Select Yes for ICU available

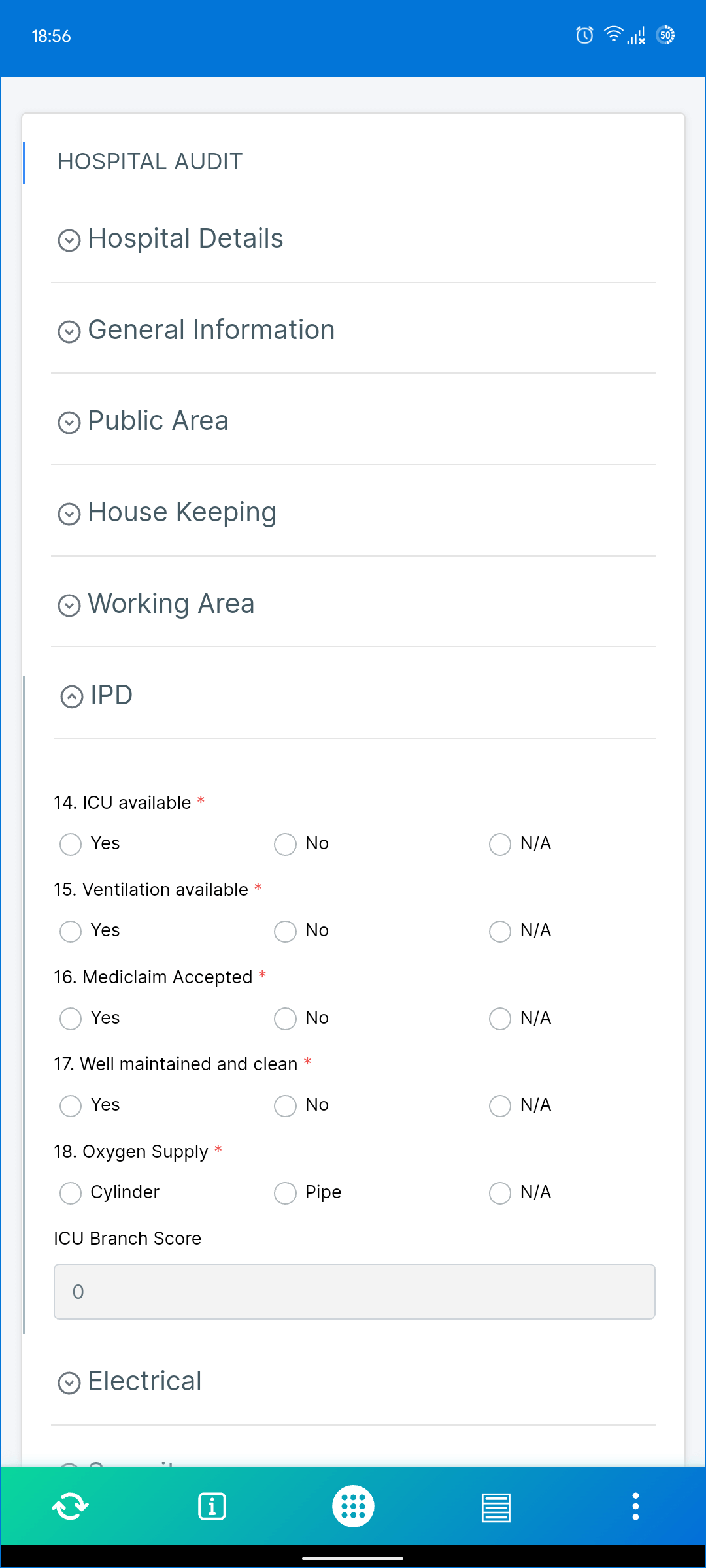pyautogui.click(x=70, y=844)
